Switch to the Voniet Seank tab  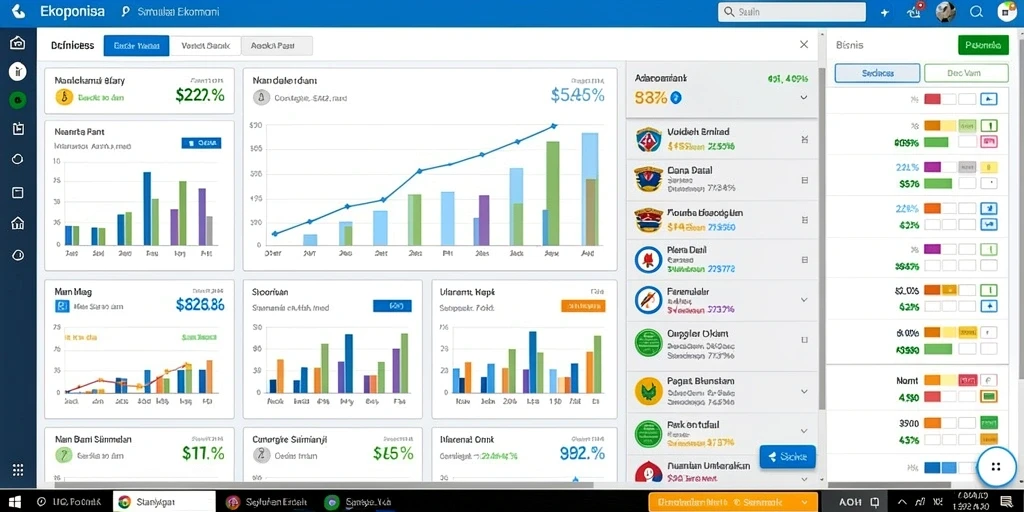pyautogui.click(x=206, y=46)
